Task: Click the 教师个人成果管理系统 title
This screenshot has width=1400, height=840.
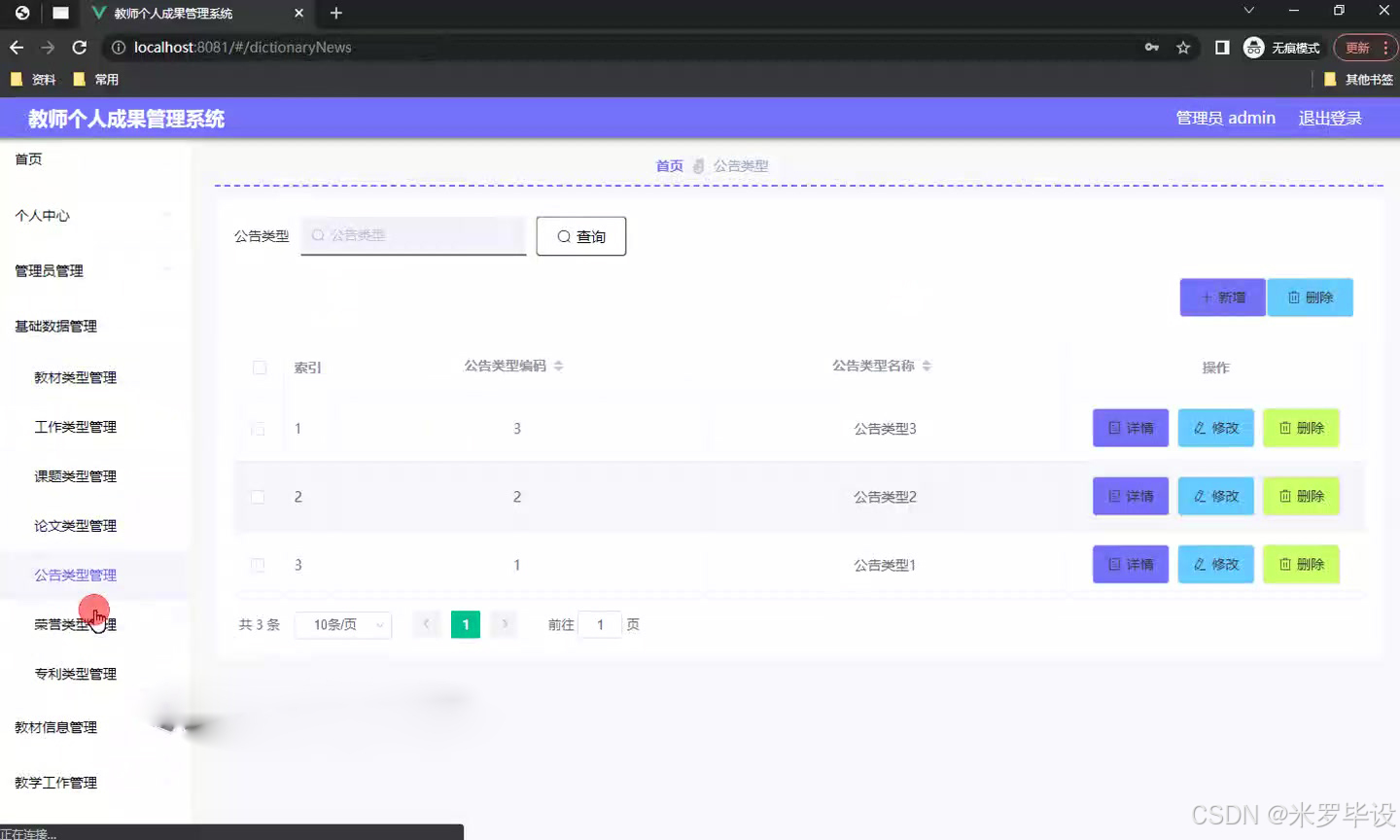Action: [x=126, y=119]
